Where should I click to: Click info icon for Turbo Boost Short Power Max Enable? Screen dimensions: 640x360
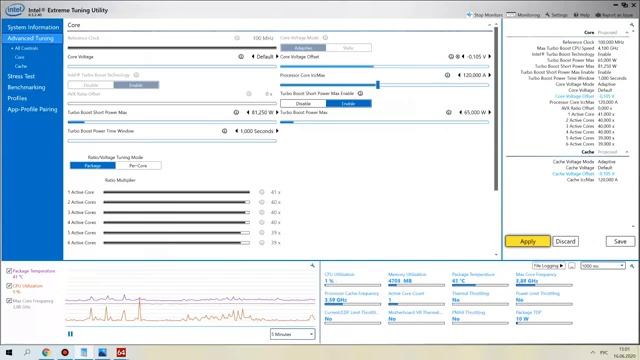360,93
